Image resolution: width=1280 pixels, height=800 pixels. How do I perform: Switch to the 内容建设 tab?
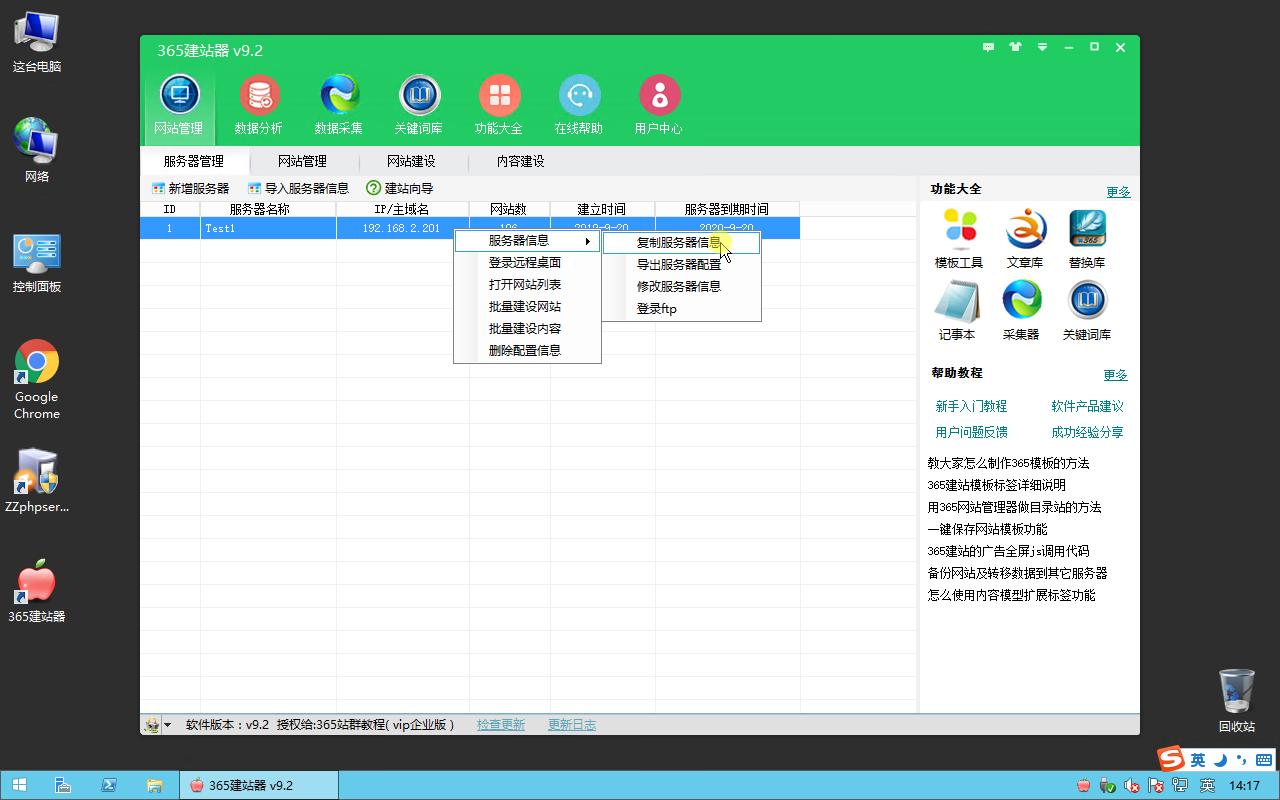[x=521, y=161]
